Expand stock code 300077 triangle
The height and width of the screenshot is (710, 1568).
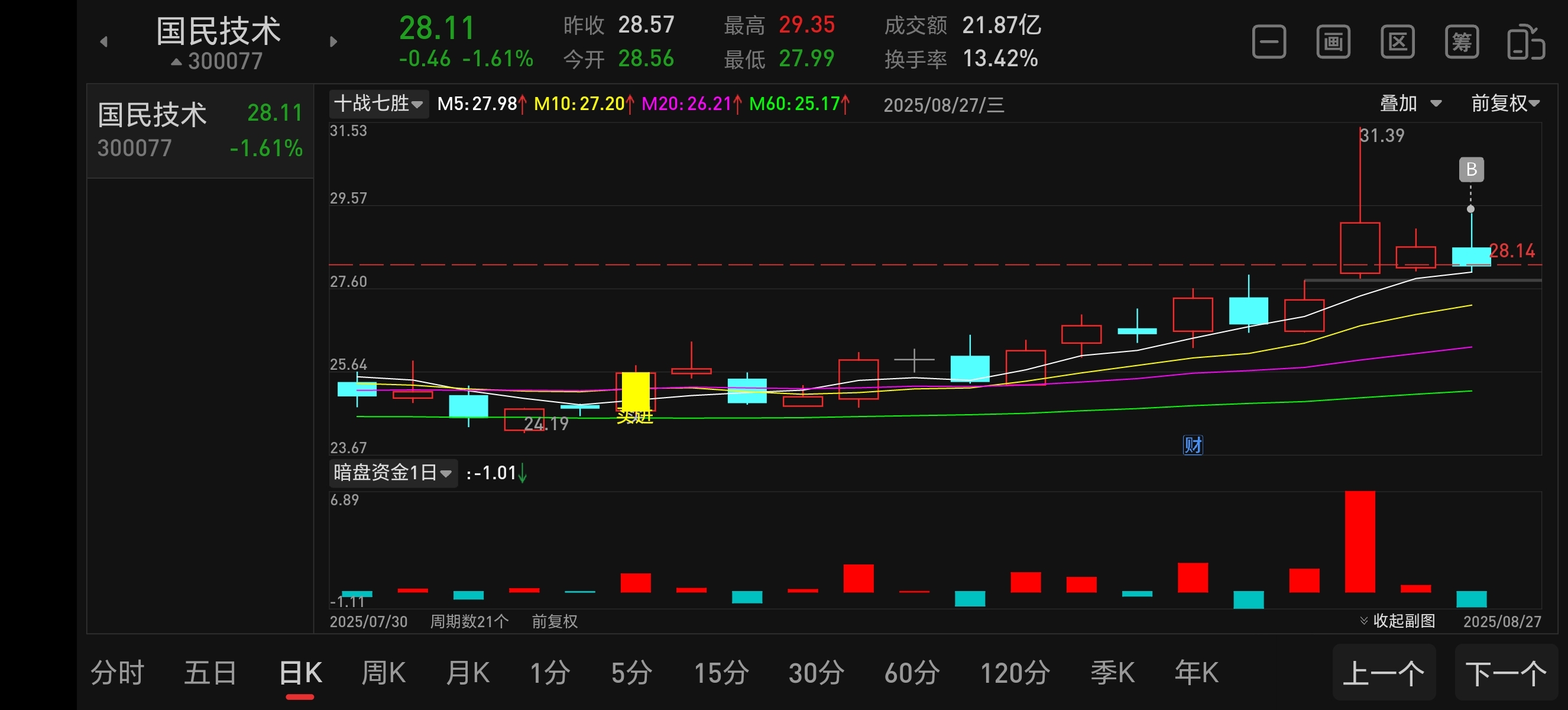click(176, 62)
